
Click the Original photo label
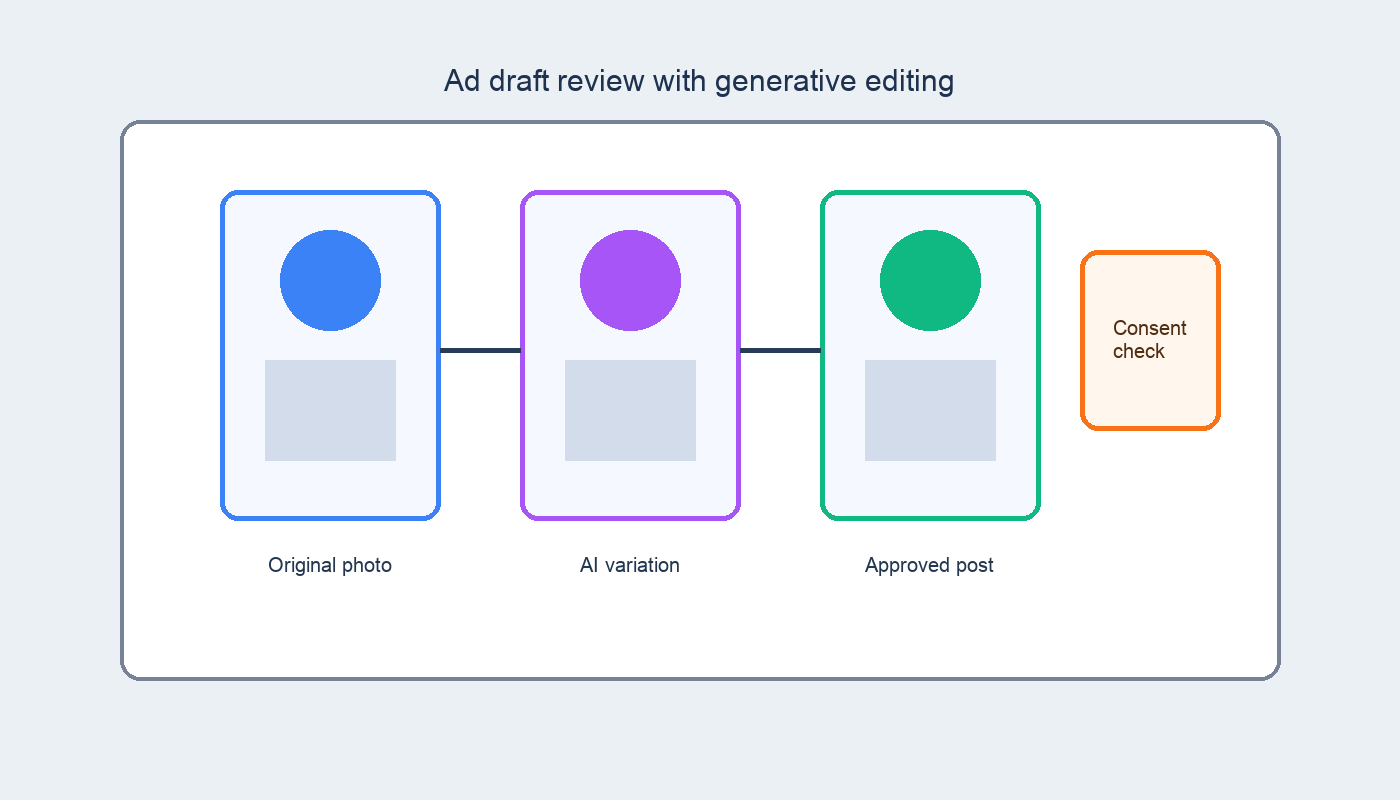pos(330,565)
